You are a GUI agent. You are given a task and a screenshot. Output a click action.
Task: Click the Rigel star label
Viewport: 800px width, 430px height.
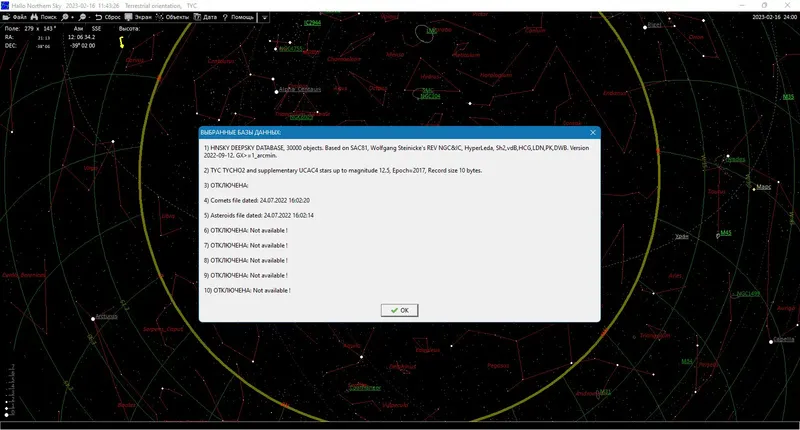point(655,24)
